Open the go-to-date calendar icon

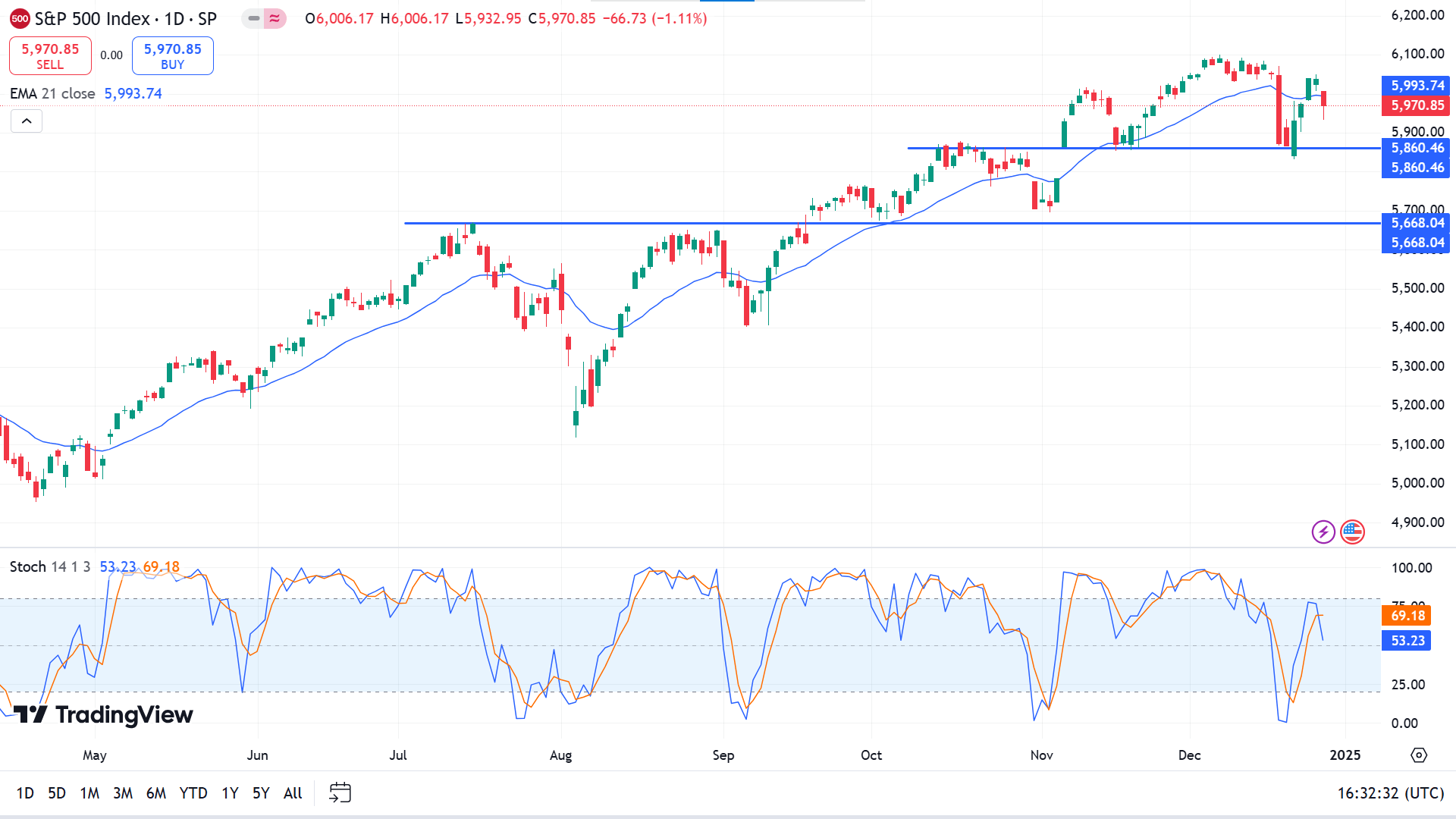pos(340,792)
